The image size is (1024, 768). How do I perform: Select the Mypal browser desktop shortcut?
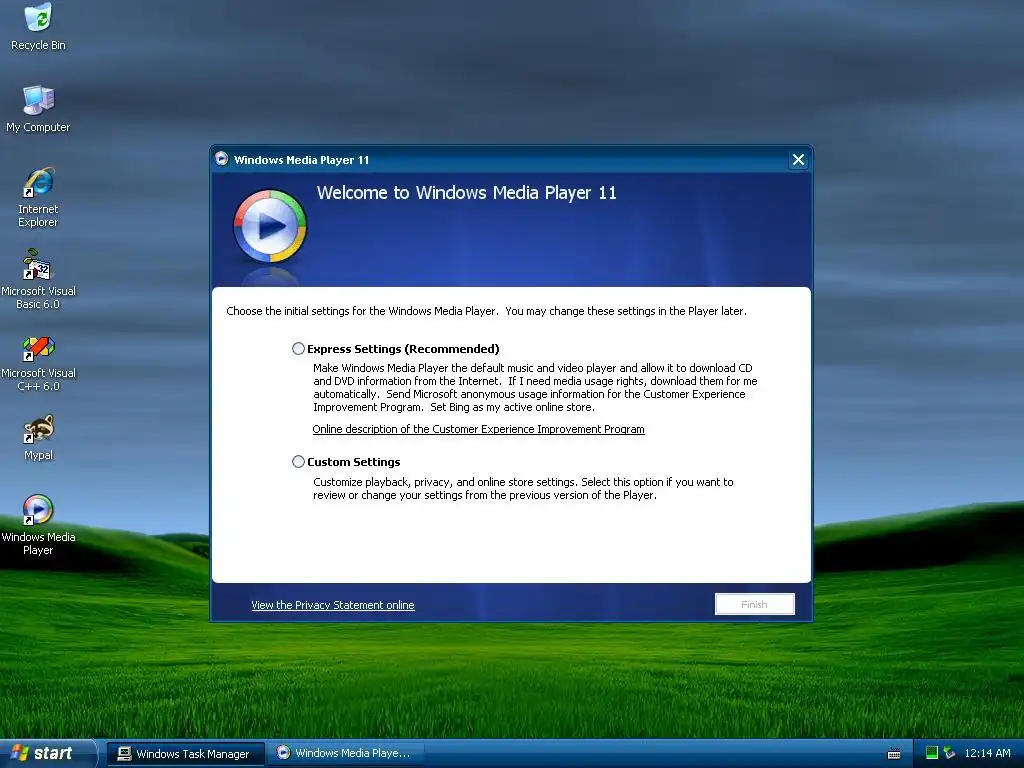pos(38,438)
